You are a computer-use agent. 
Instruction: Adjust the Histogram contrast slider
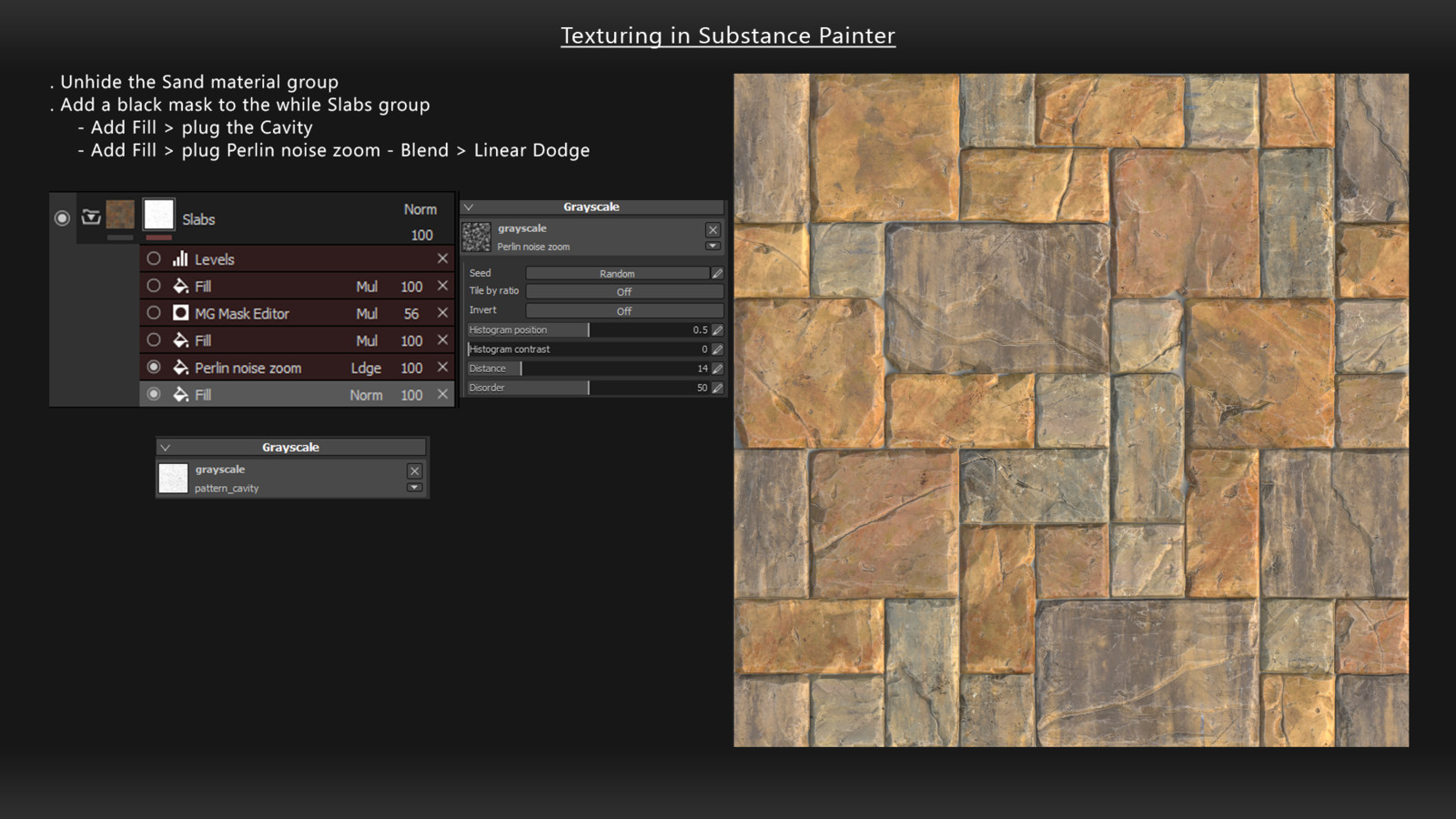588,349
